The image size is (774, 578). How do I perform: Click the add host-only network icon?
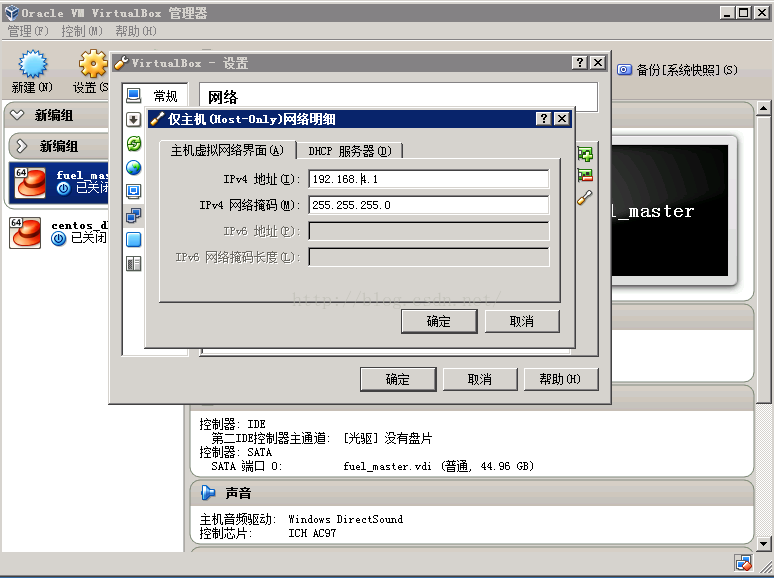coord(585,154)
